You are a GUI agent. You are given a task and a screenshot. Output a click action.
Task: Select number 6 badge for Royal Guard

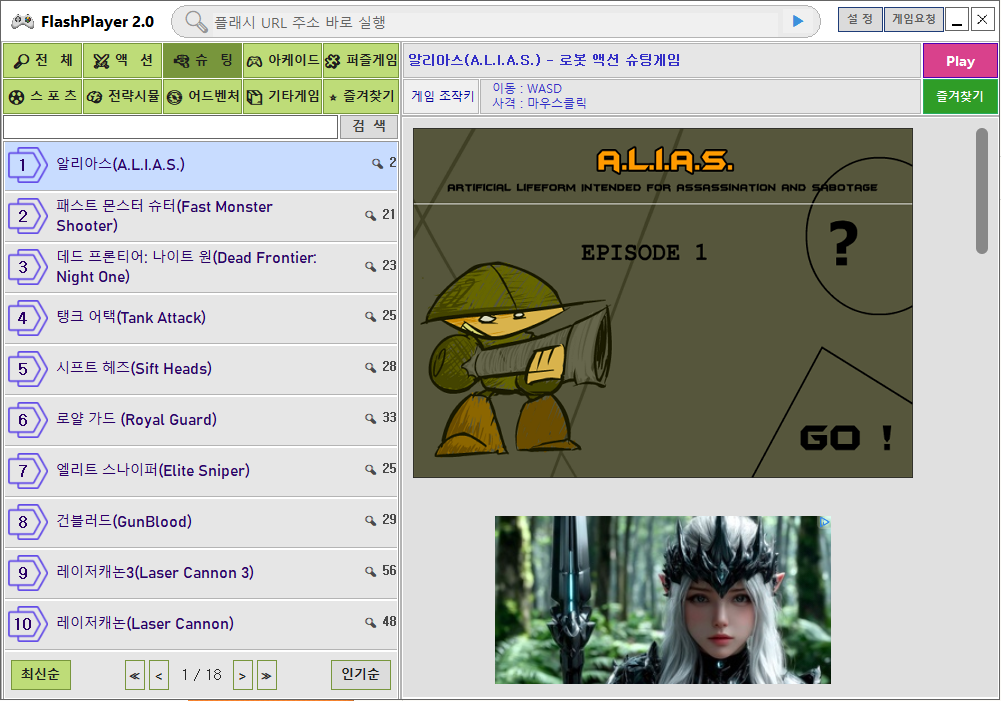coord(27,420)
